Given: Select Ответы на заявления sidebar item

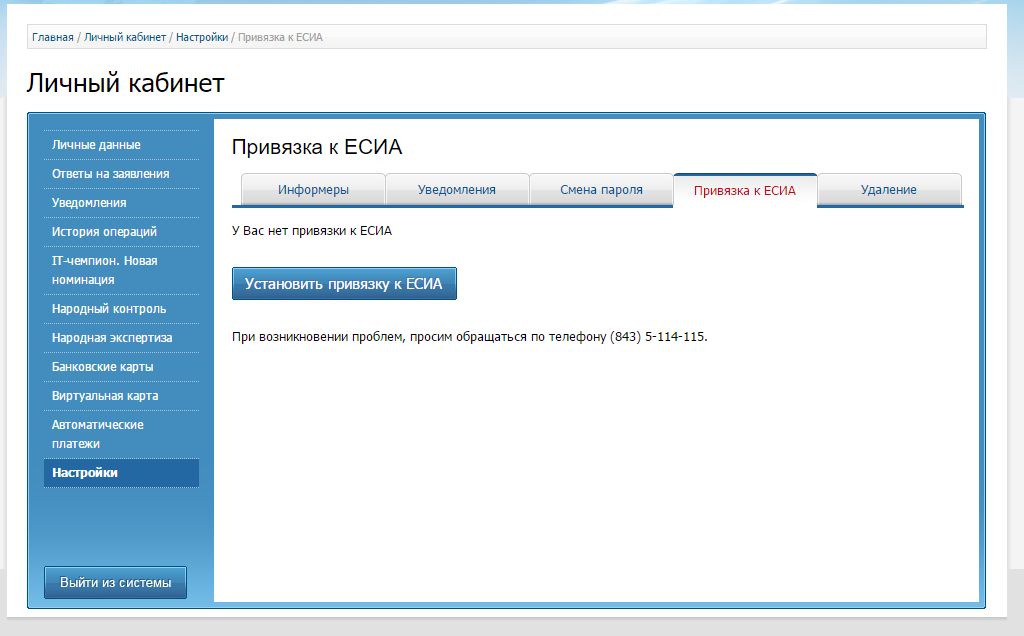Looking at the screenshot, I should (x=110, y=174).
